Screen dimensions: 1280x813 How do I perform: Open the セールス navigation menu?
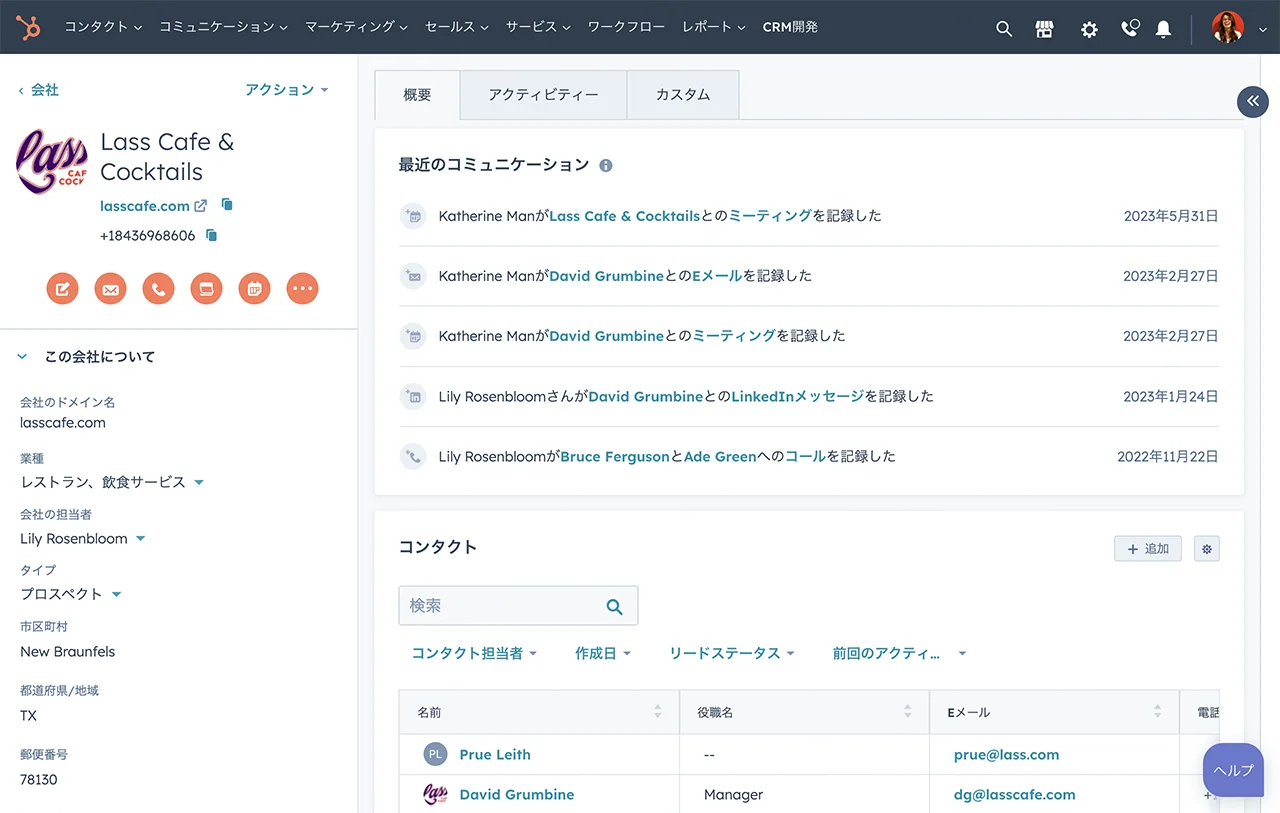coord(456,27)
